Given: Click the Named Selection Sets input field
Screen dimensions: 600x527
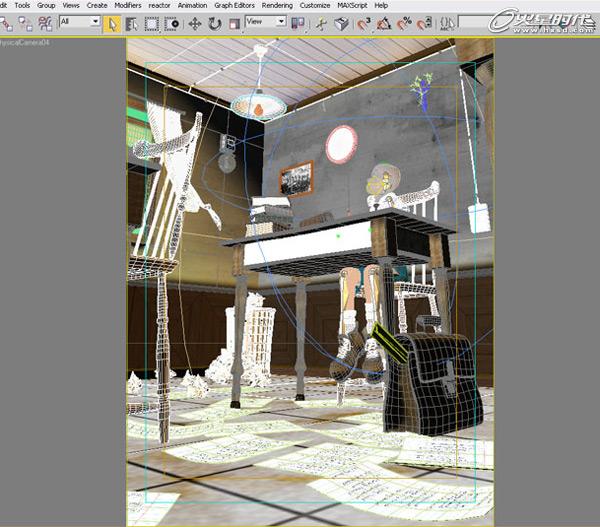Looking at the screenshot, I should pos(474,22).
